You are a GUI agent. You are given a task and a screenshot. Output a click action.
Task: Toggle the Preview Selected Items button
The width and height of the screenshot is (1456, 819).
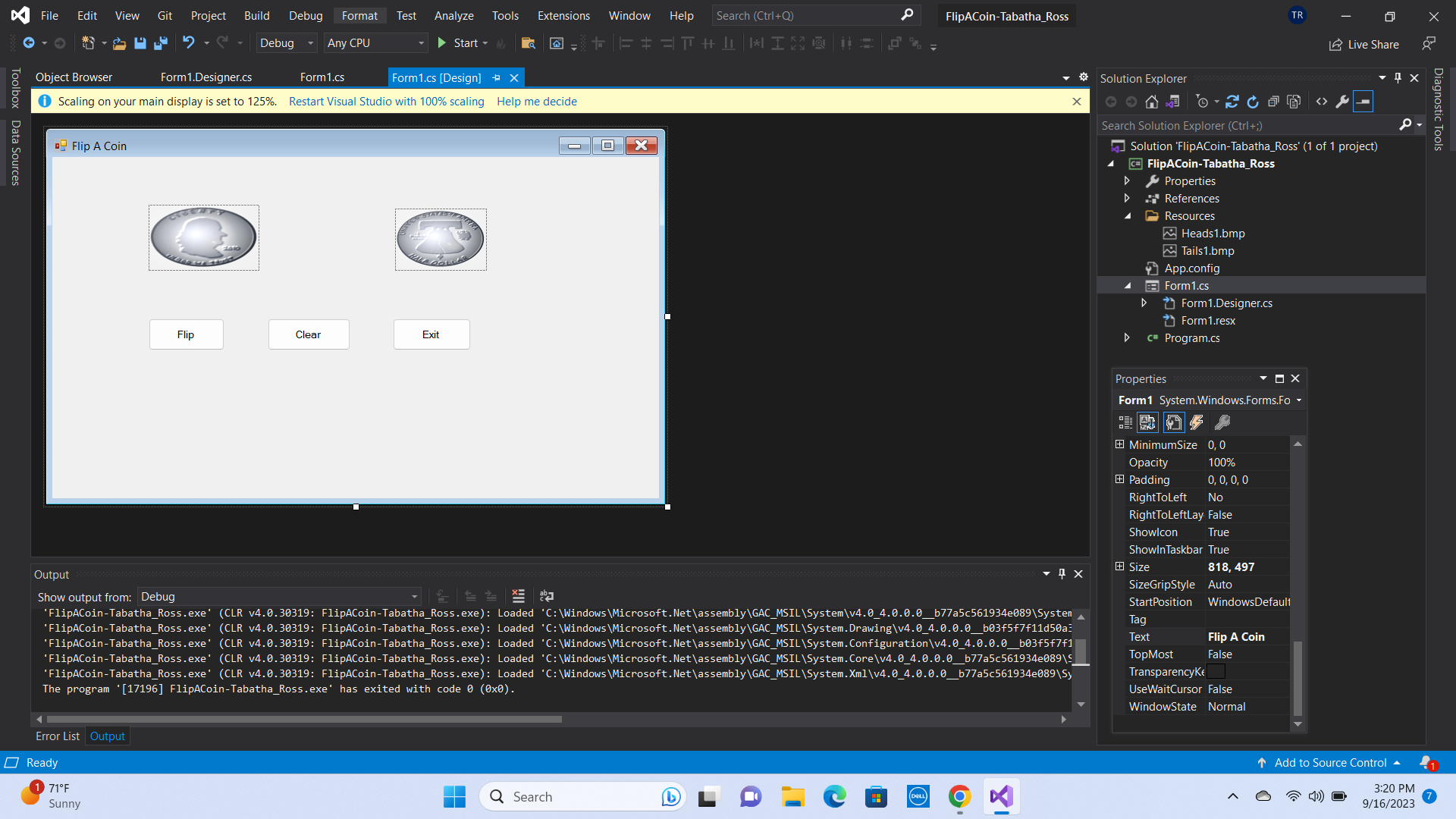coord(1363,102)
